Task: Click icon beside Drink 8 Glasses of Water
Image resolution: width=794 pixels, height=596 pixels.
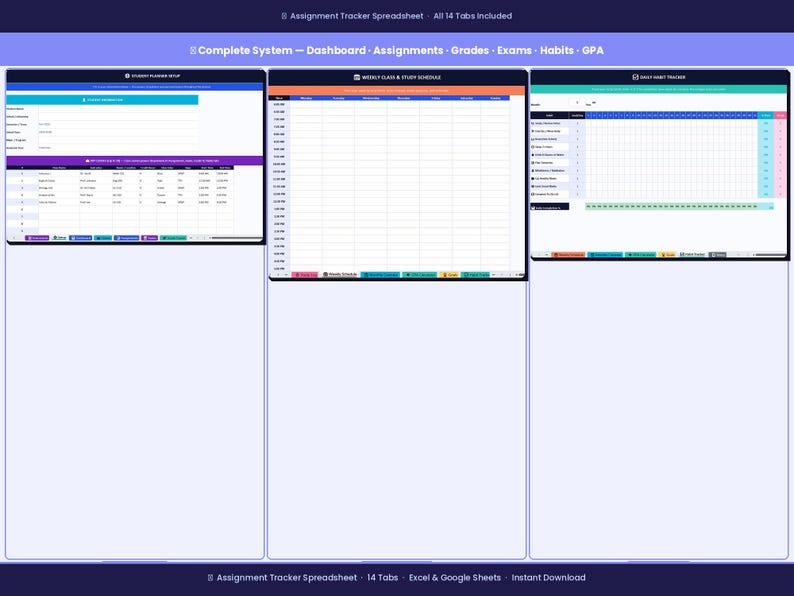Action: pos(533,155)
